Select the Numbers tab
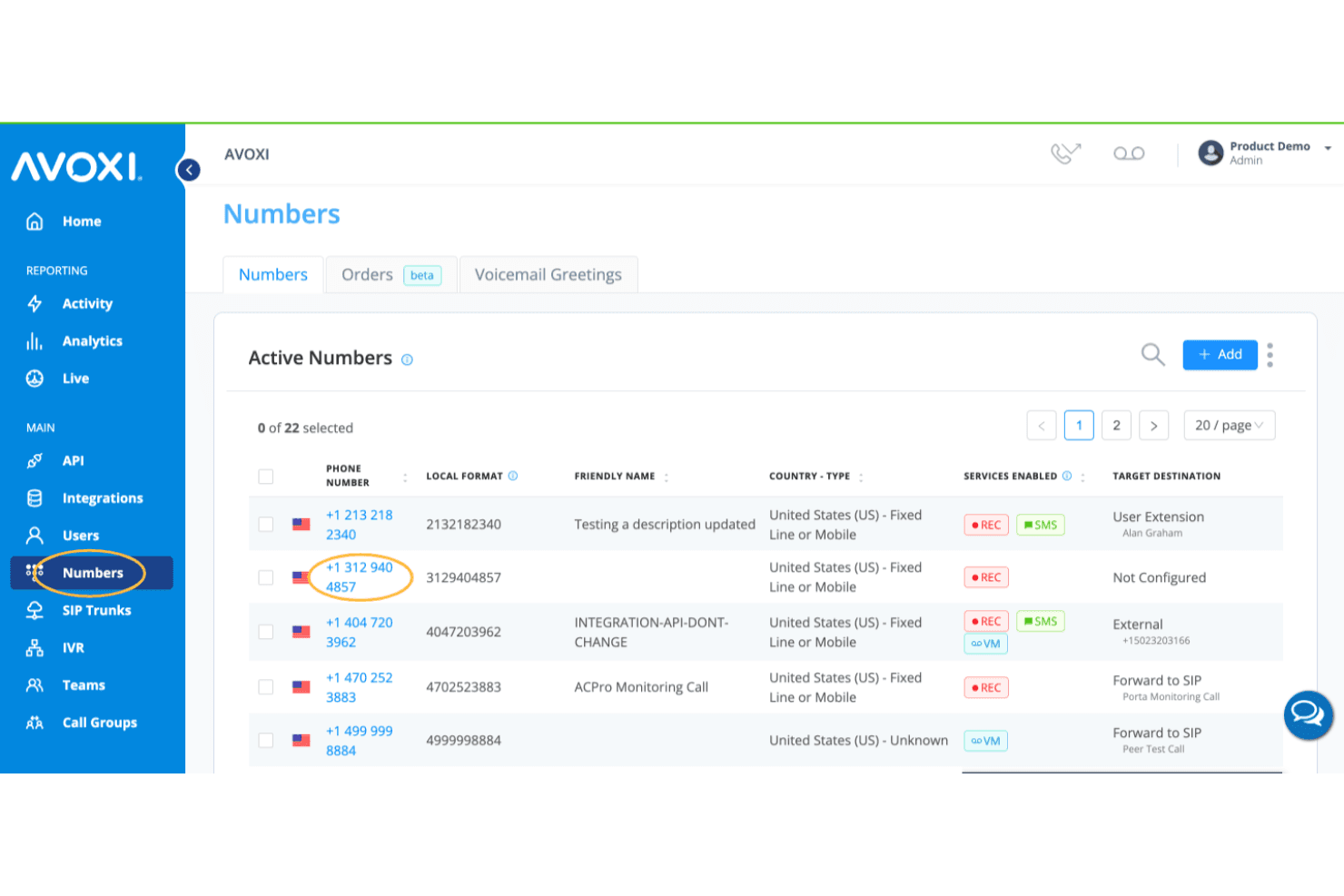This screenshot has width=1344, height=896. coord(273,275)
